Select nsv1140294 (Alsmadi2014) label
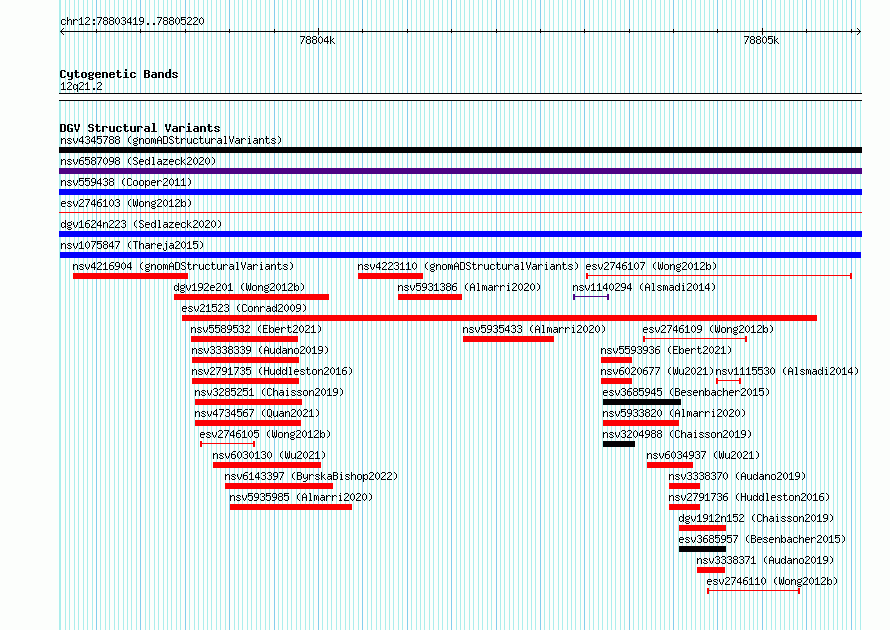 pos(644,287)
